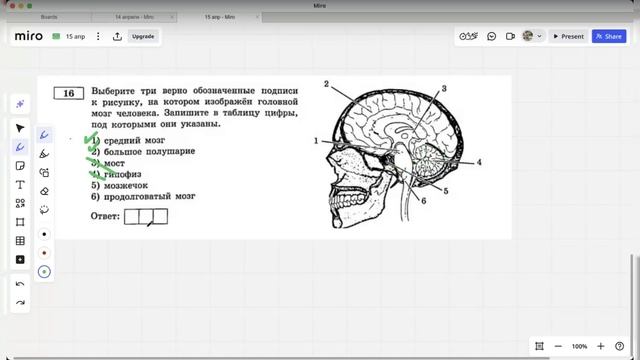Select the red pen color
Screen dimensions: 640x360
pos(44,253)
